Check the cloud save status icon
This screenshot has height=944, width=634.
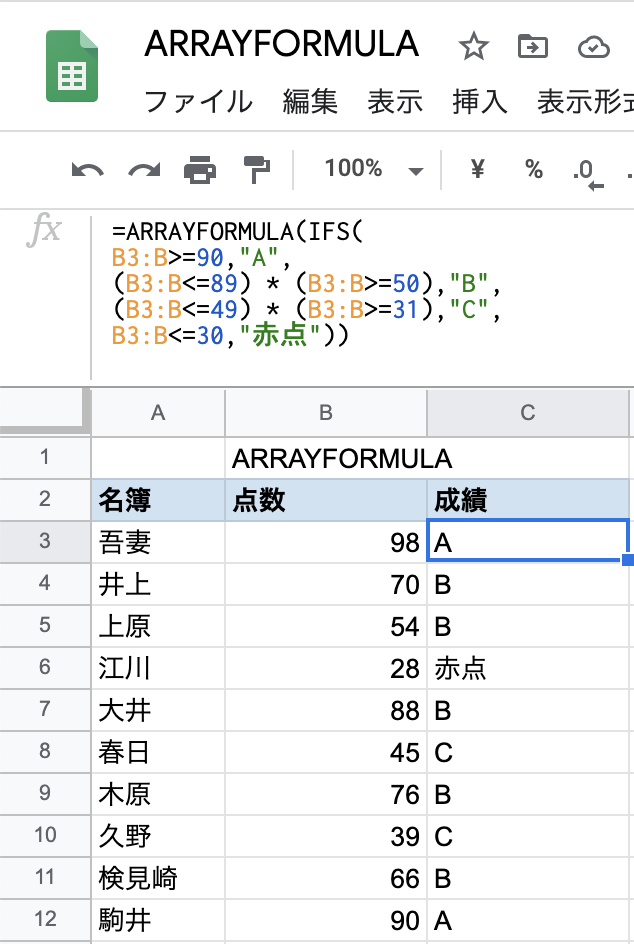point(594,47)
